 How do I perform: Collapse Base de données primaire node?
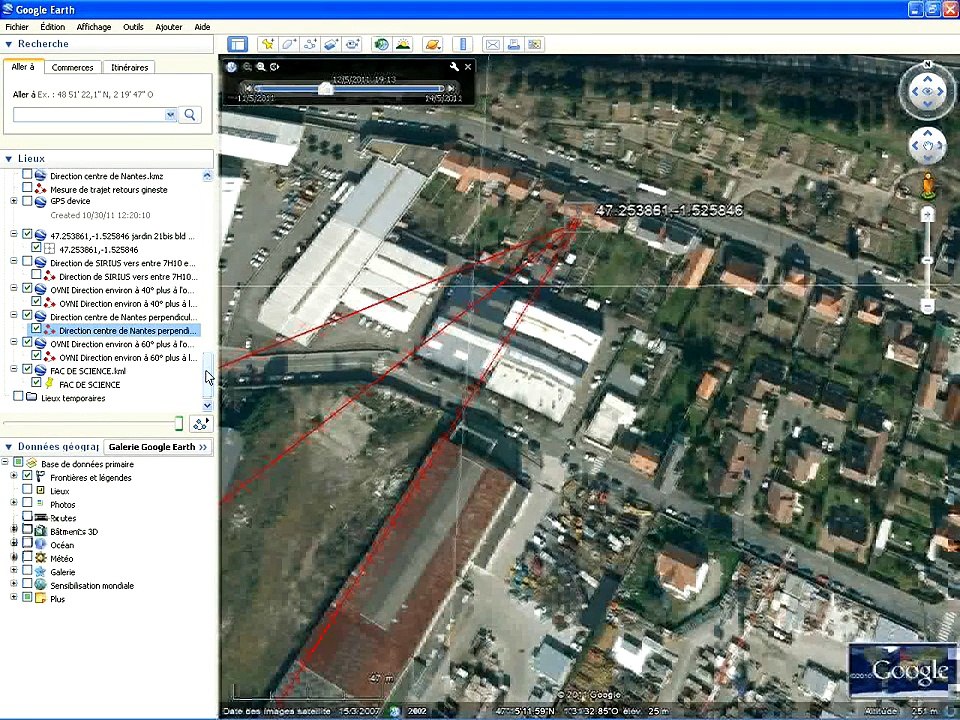click(x=5, y=462)
